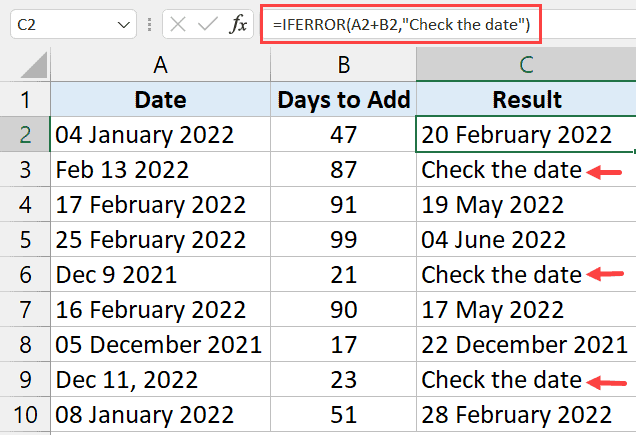Select row 3 header
This screenshot has height=435, width=636.
(24, 169)
